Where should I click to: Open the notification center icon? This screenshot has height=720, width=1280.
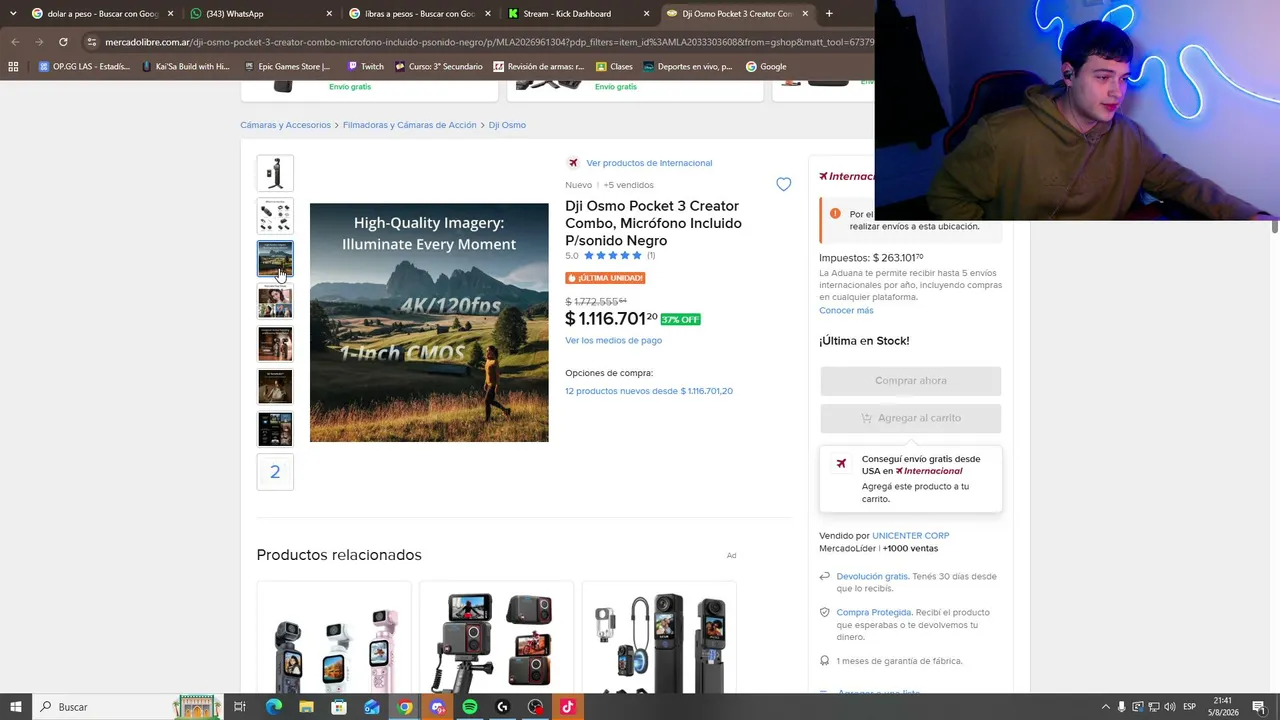[x=1262, y=707]
